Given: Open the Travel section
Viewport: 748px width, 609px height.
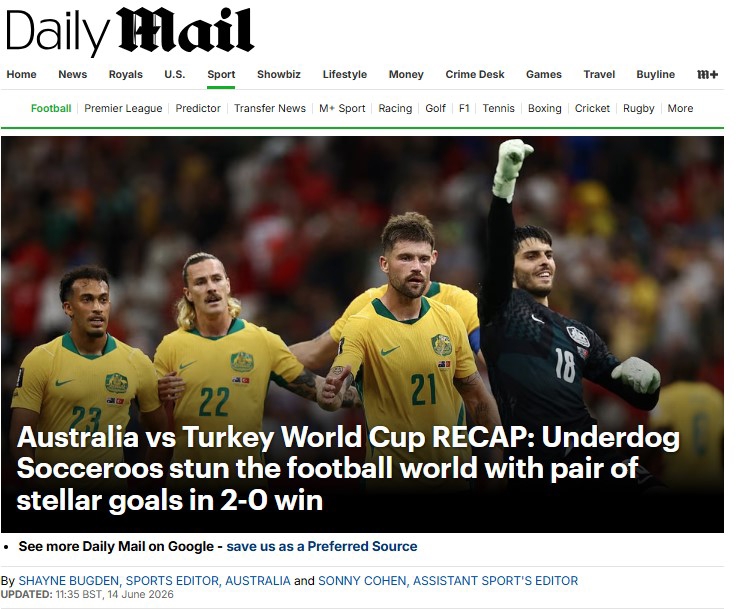Looking at the screenshot, I should click(x=599, y=74).
